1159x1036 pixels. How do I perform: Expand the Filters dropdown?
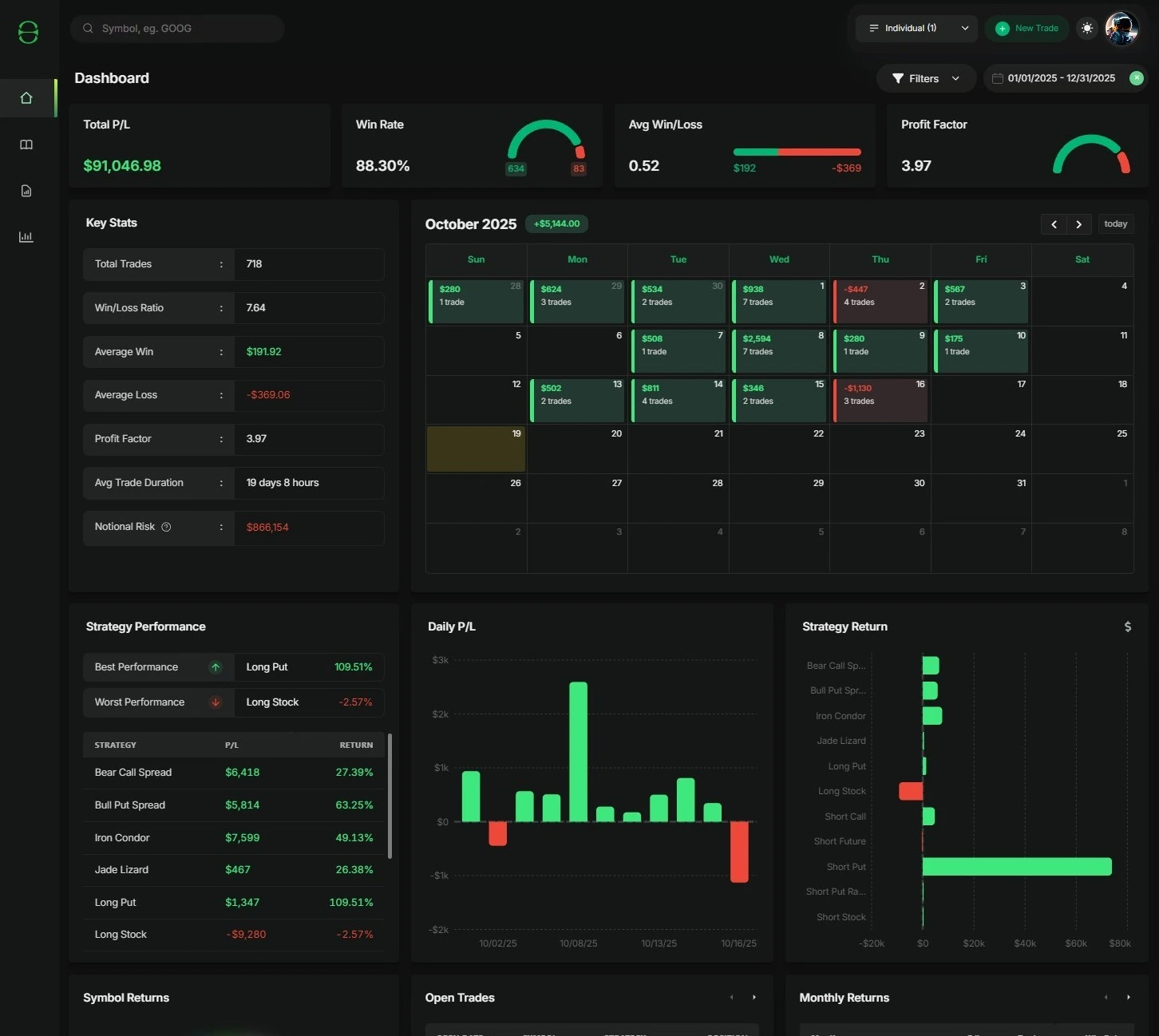925,78
